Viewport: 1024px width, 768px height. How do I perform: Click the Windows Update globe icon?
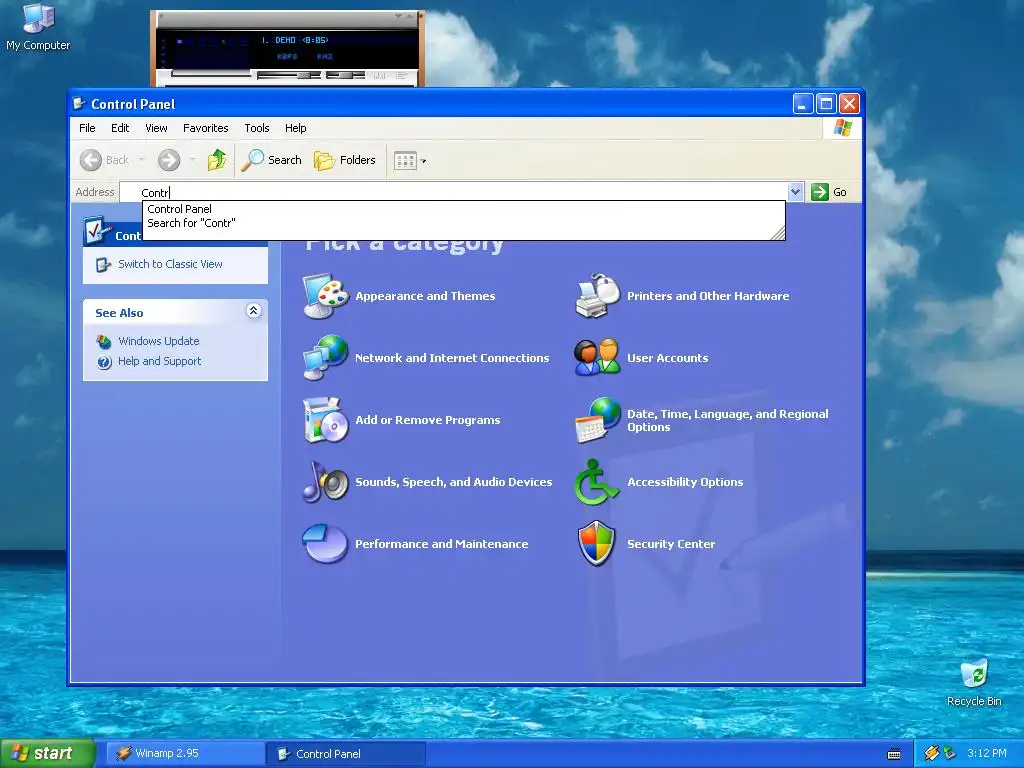pos(104,342)
